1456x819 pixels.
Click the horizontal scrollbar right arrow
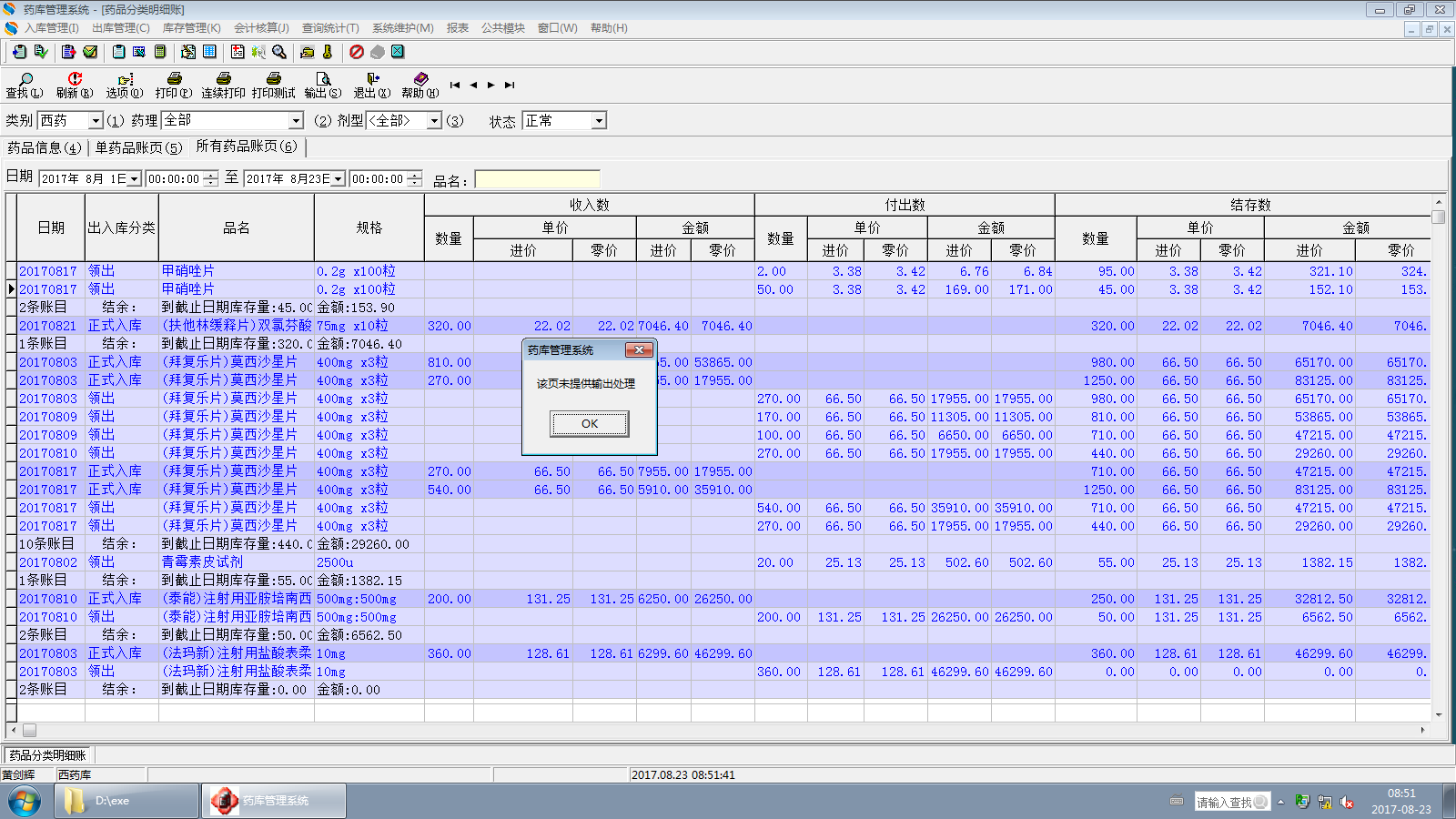tap(1422, 730)
